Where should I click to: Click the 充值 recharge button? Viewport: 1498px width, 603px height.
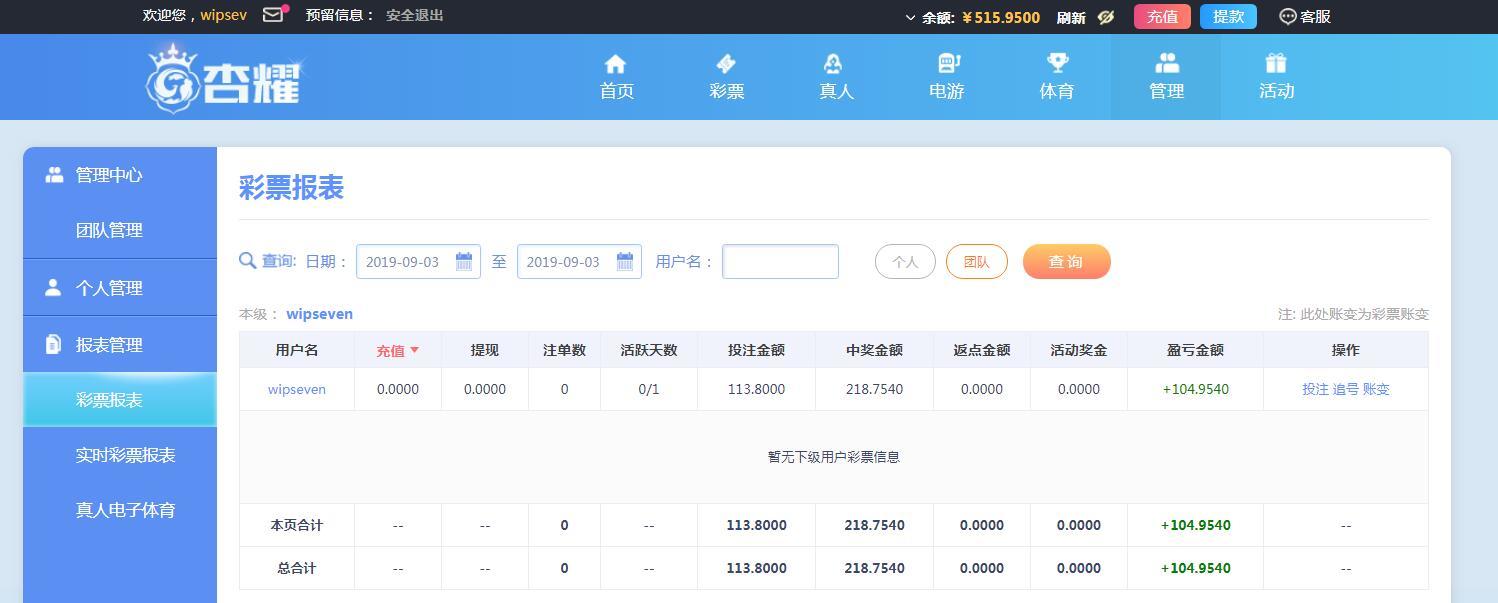(1162, 17)
